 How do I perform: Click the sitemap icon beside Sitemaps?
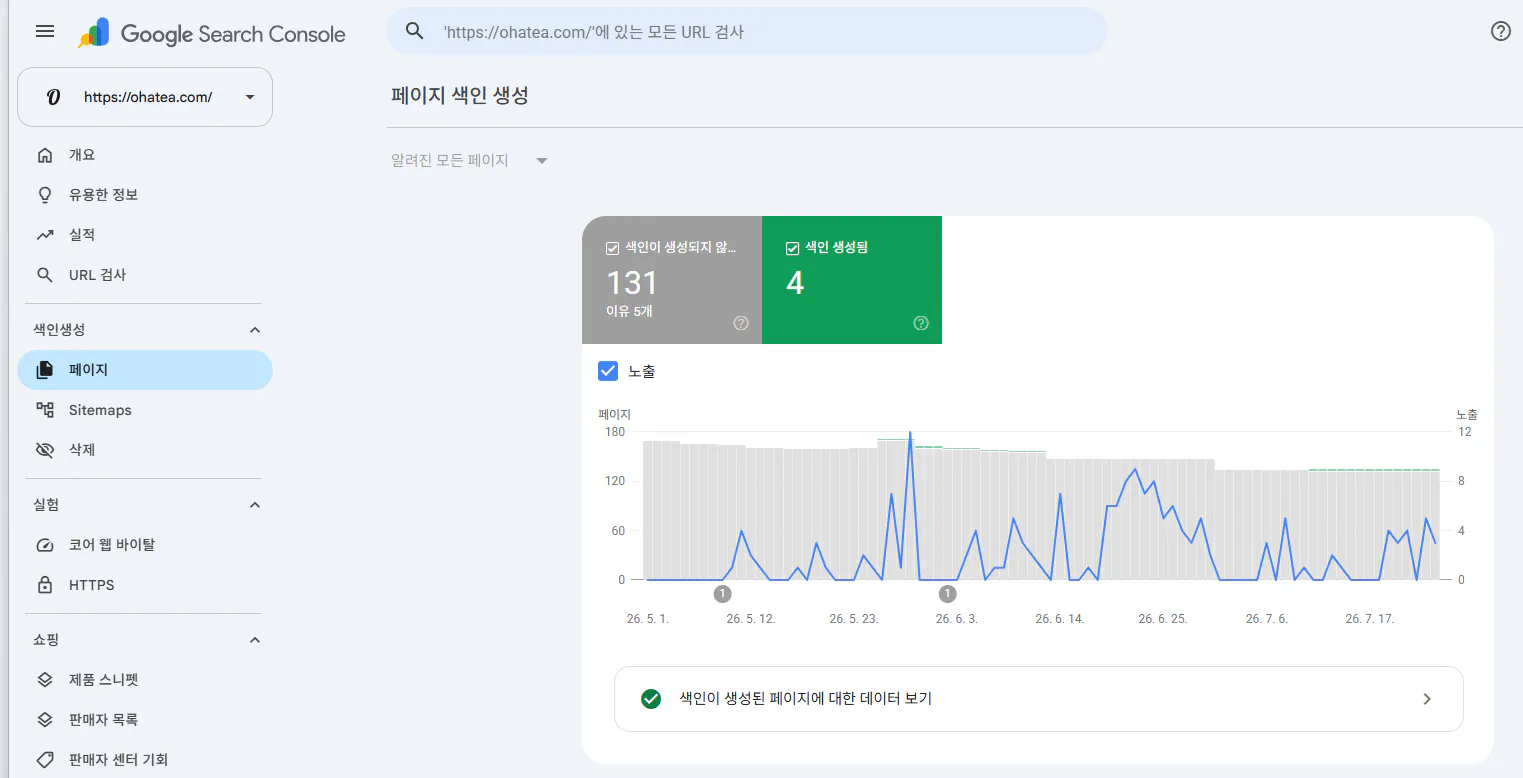[x=44, y=410]
